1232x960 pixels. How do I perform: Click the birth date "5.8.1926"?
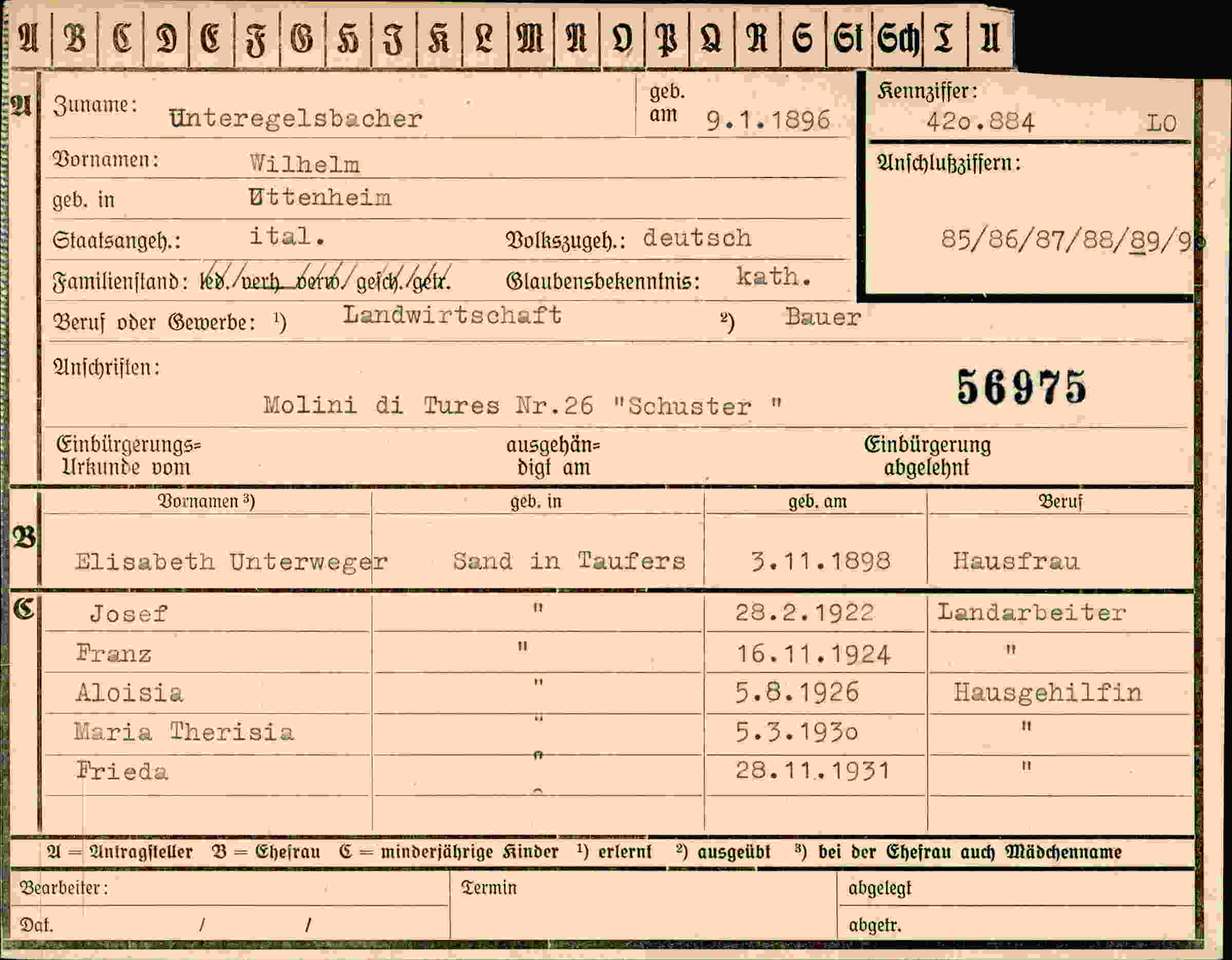[x=796, y=692]
